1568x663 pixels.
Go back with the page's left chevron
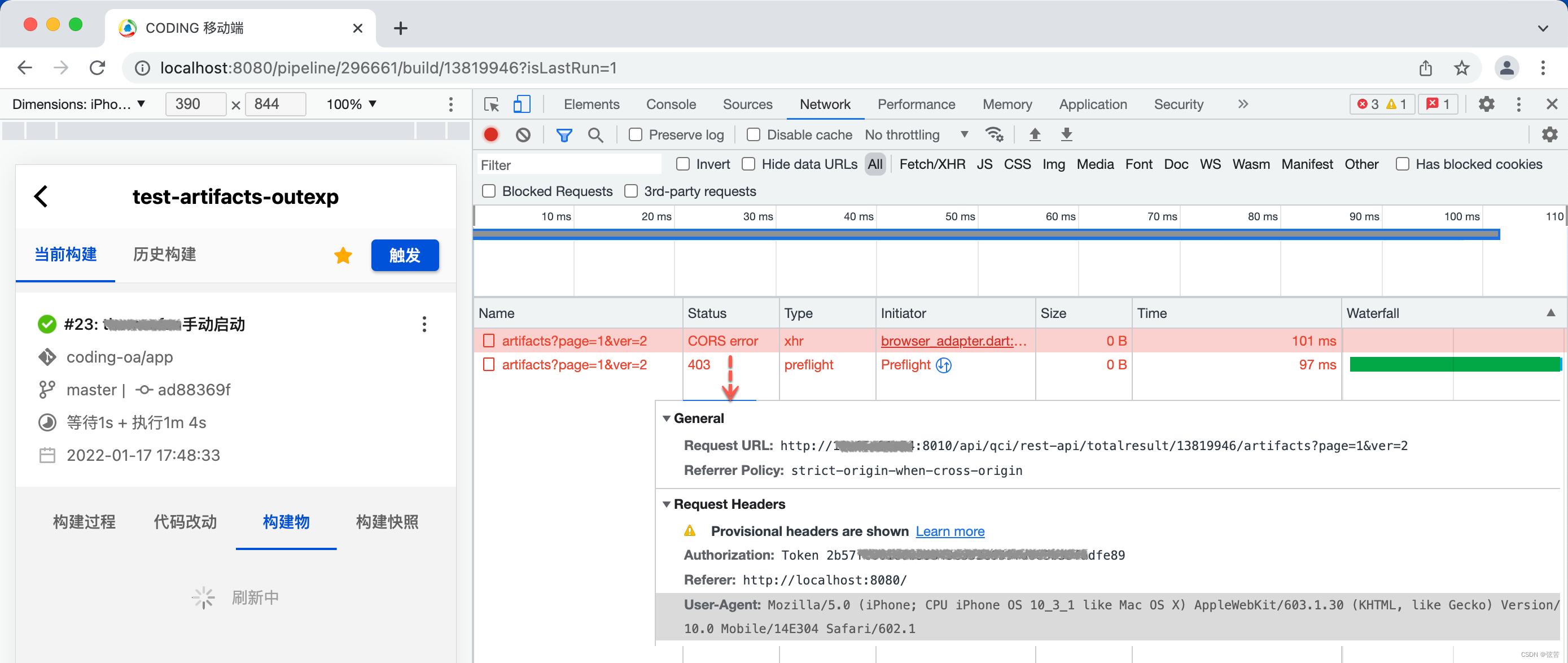coord(41,196)
